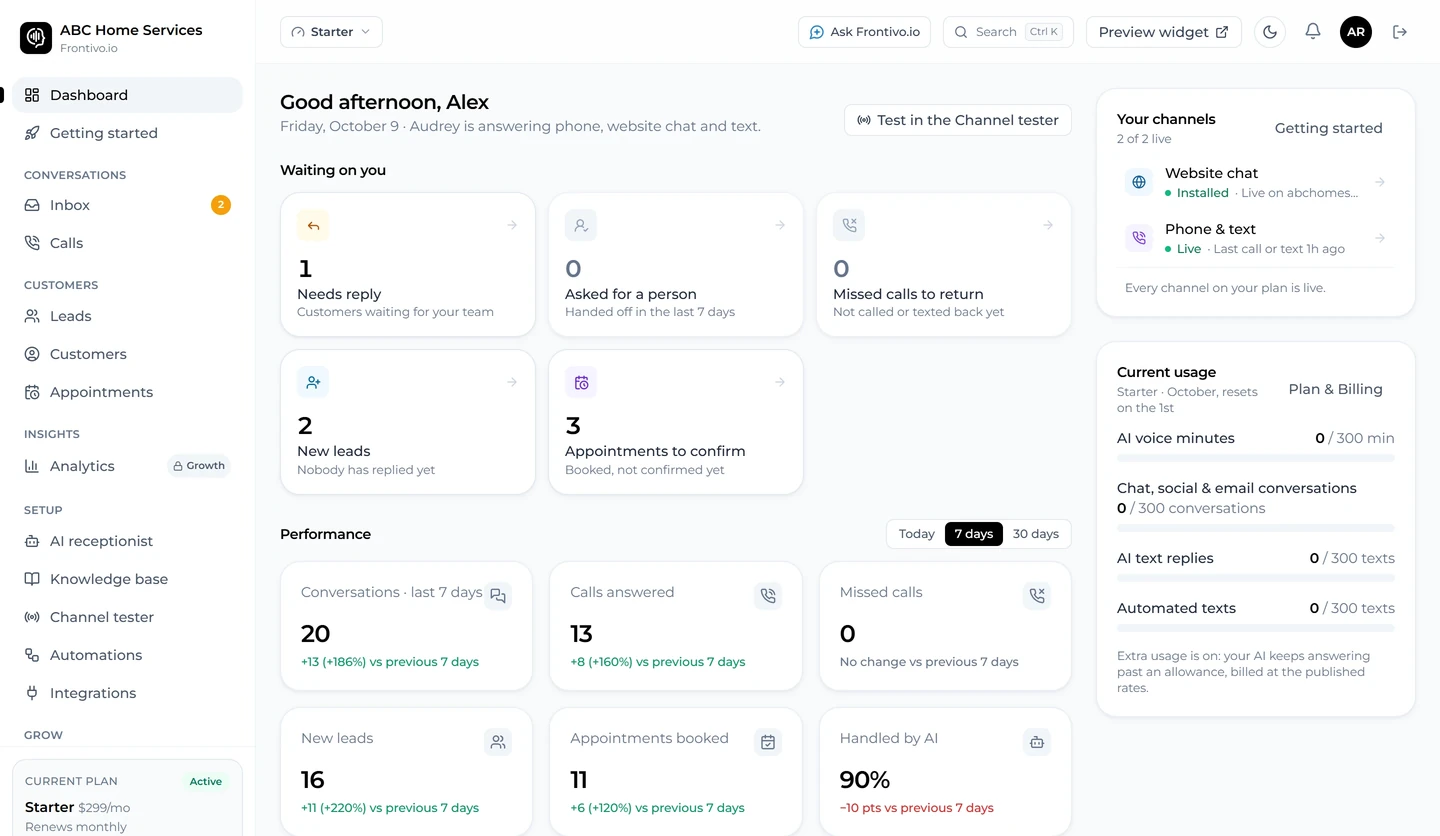The height and width of the screenshot is (836, 1440).
Task: Click Calls answered phone icon
Action: click(x=768, y=596)
